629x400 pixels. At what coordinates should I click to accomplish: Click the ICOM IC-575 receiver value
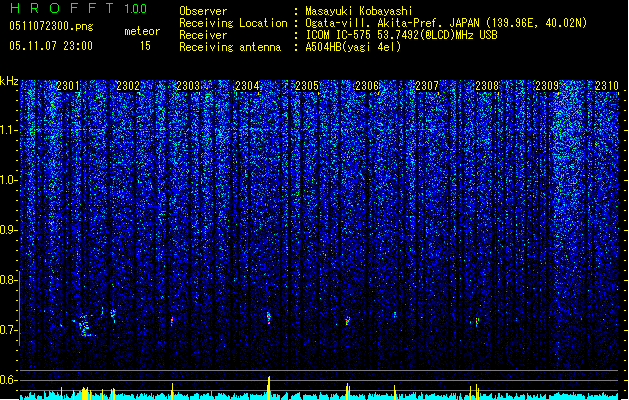(401, 35)
